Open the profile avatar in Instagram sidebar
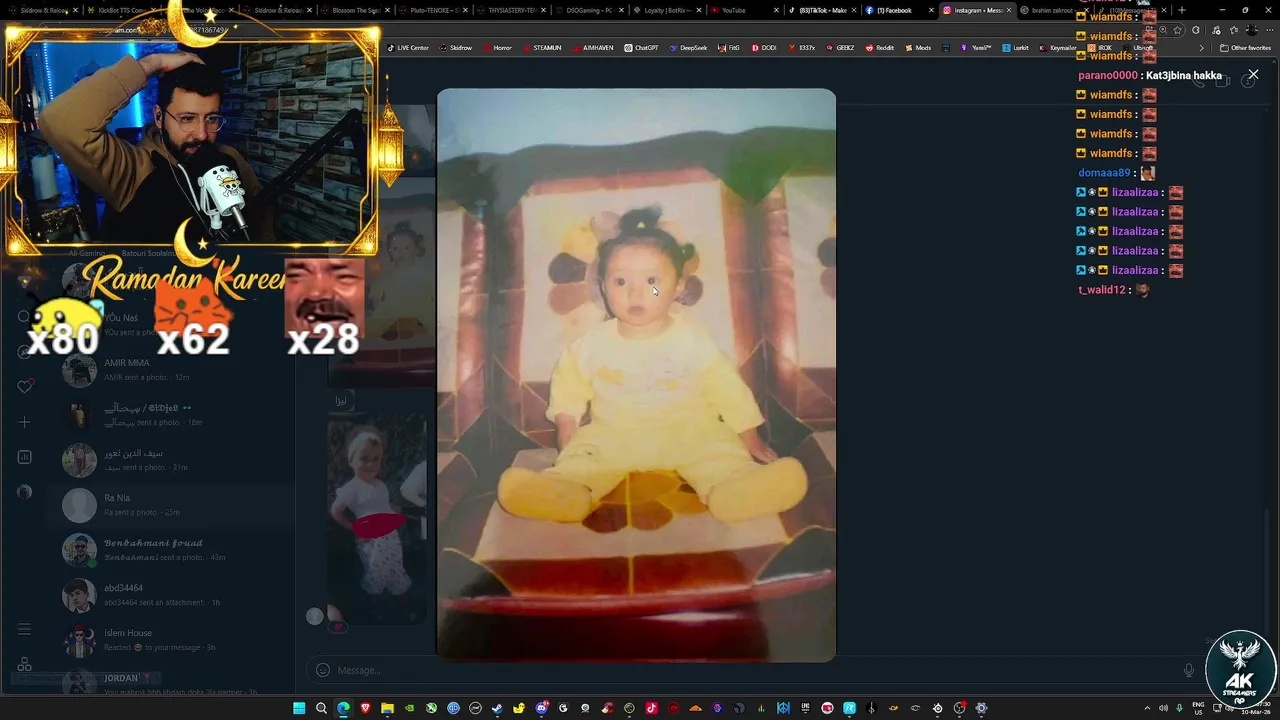1280x720 pixels. point(25,492)
